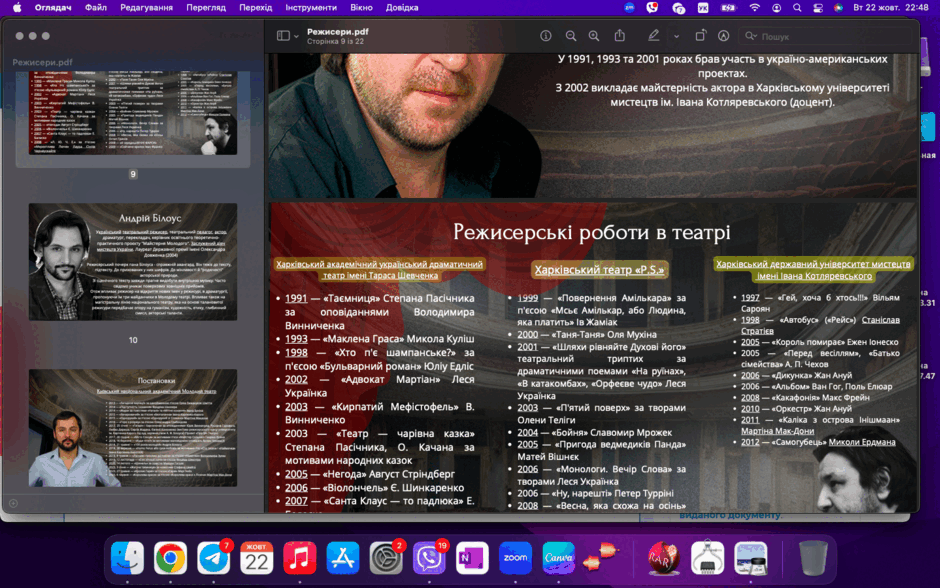Open the Довідка menu

point(402,8)
